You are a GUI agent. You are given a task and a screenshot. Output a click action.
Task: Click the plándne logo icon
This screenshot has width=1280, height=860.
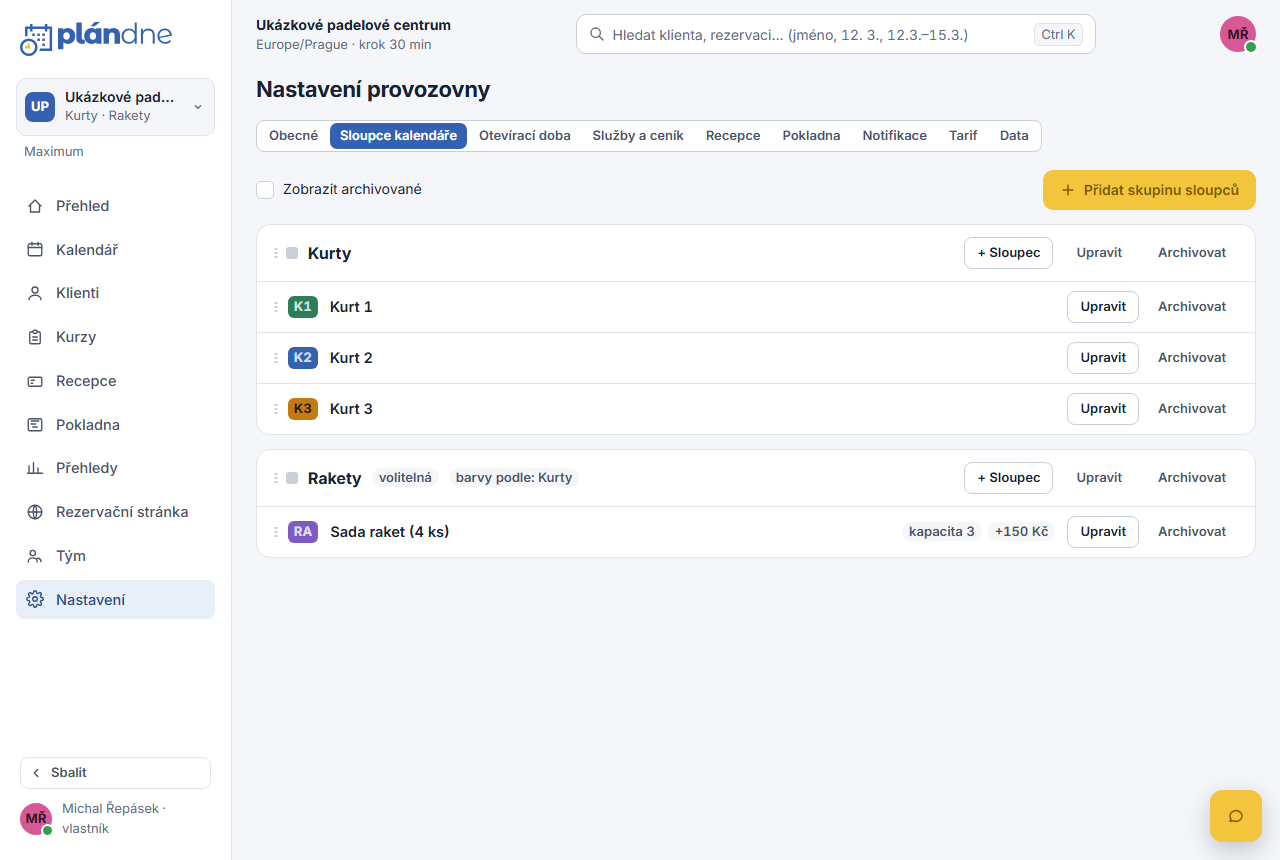35,38
